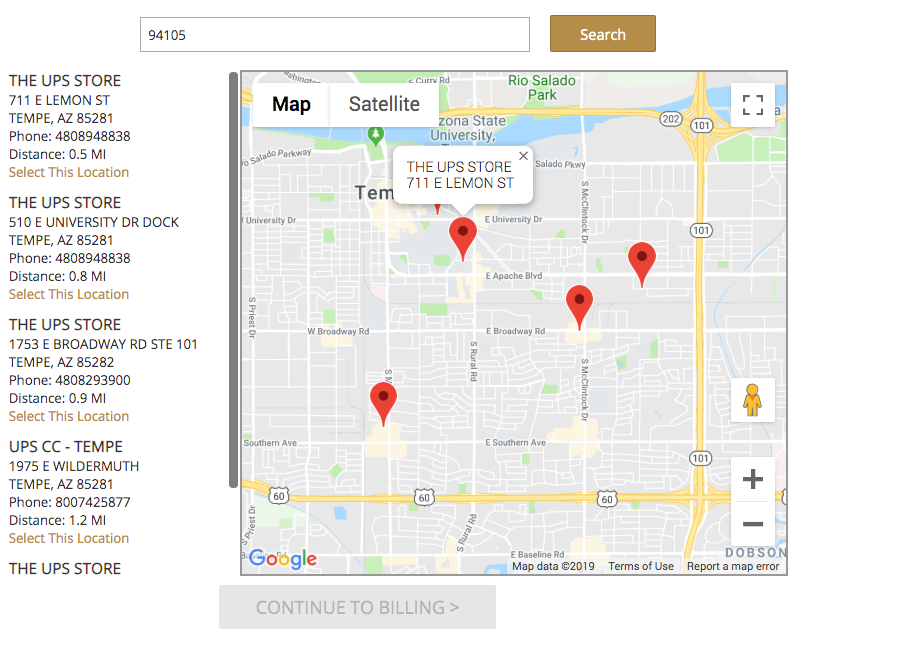Click the E Southern Ave map label
The height and width of the screenshot is (649, 904).
(x=515, y=443)
